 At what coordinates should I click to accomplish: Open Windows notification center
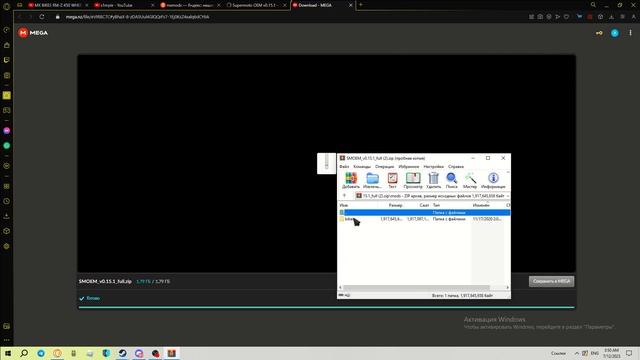[x=629, y=353]
